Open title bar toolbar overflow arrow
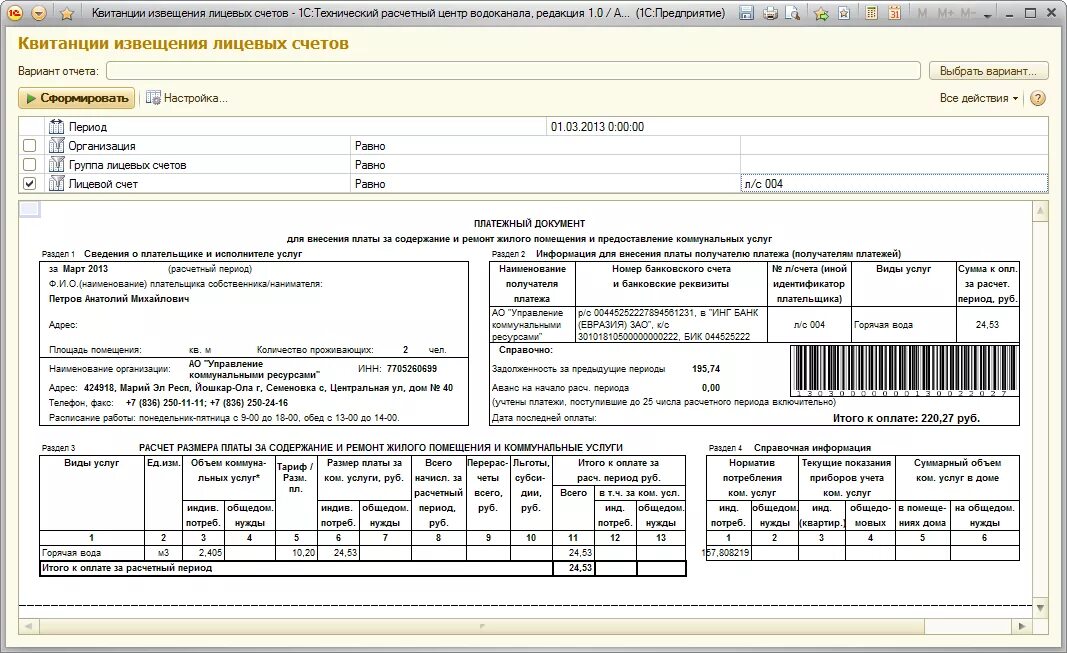The image size is (1067, 653). (x=988, y=15)
